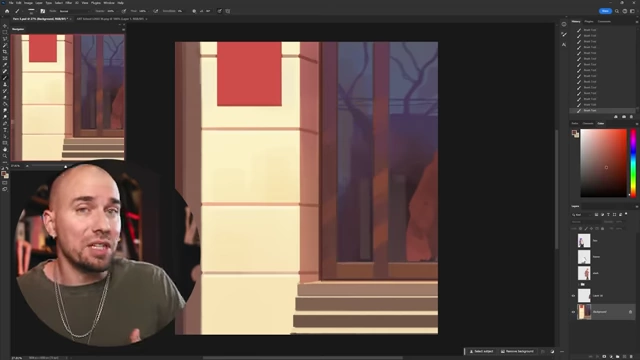This screenshot has height=360, width=640.
Task: Pick a color in the color field
Action: [603, 163]
